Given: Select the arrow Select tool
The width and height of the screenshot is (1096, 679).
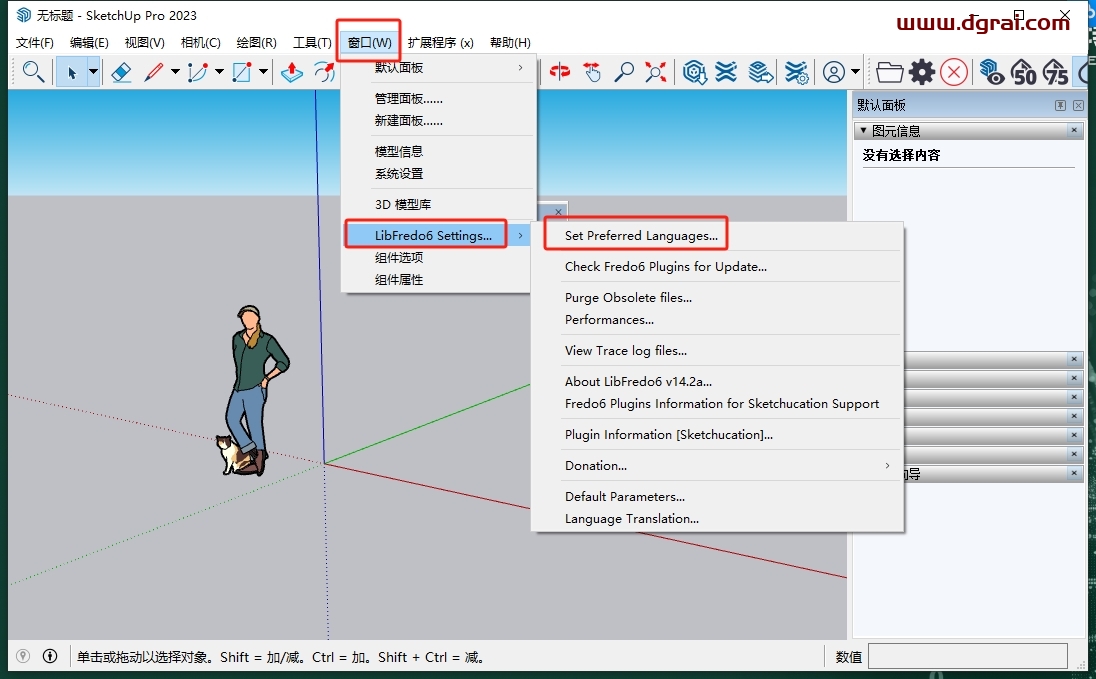Looking at the screenshot, I should (x=71, y=72).
